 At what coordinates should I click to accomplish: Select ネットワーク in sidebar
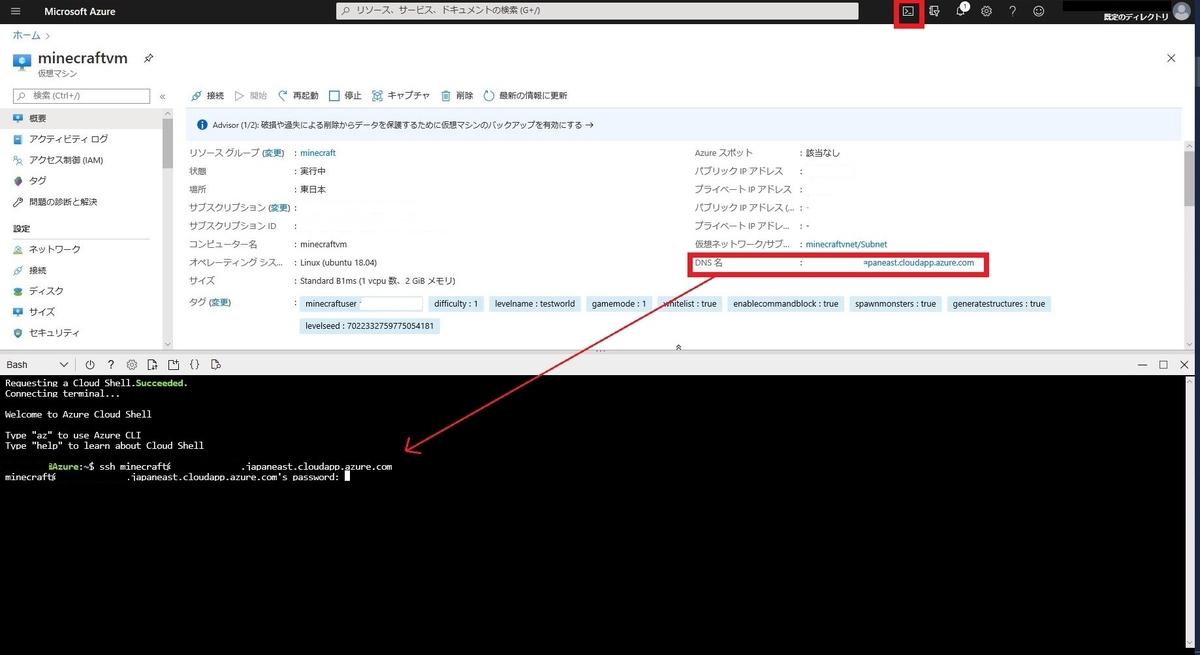pyautogui.click(x=80, y=249)
